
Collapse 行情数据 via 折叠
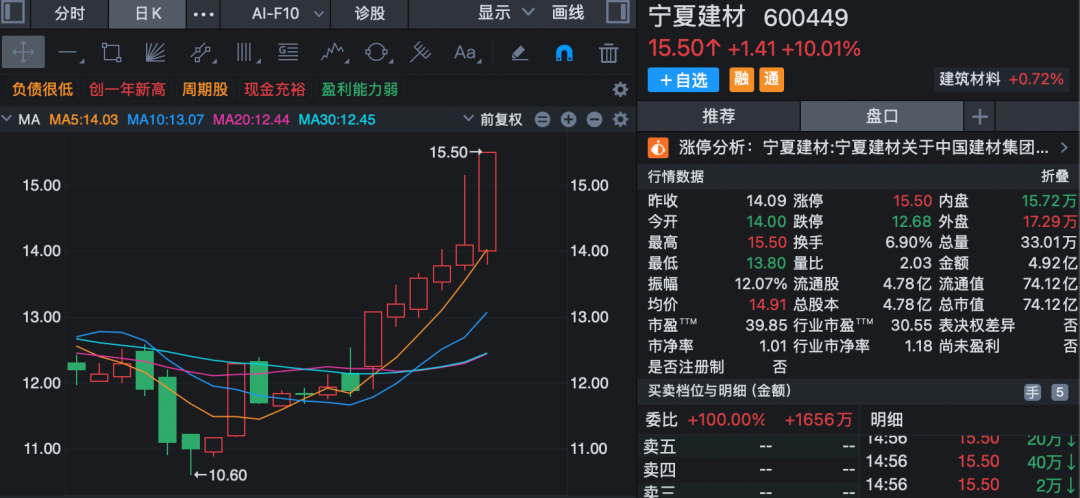tap(1055, 176)
